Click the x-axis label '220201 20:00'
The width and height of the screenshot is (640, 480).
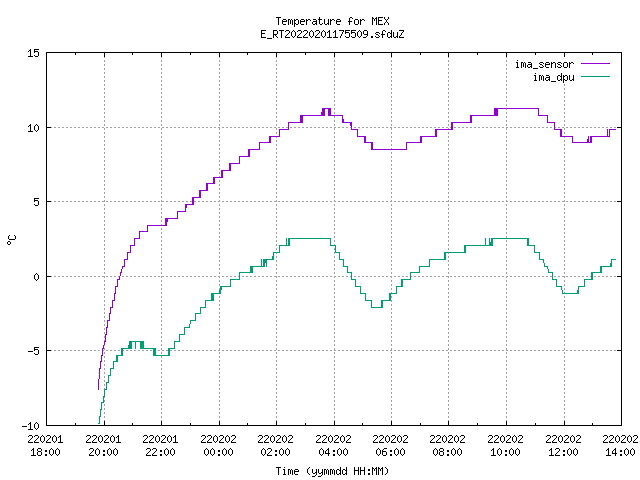click(x=103, y=446)
